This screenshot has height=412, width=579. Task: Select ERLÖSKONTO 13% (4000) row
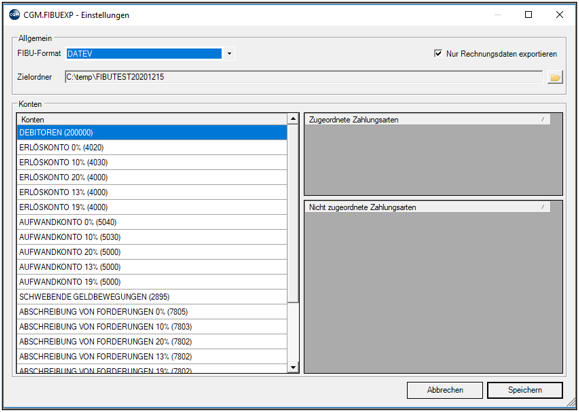click(152, 192)
